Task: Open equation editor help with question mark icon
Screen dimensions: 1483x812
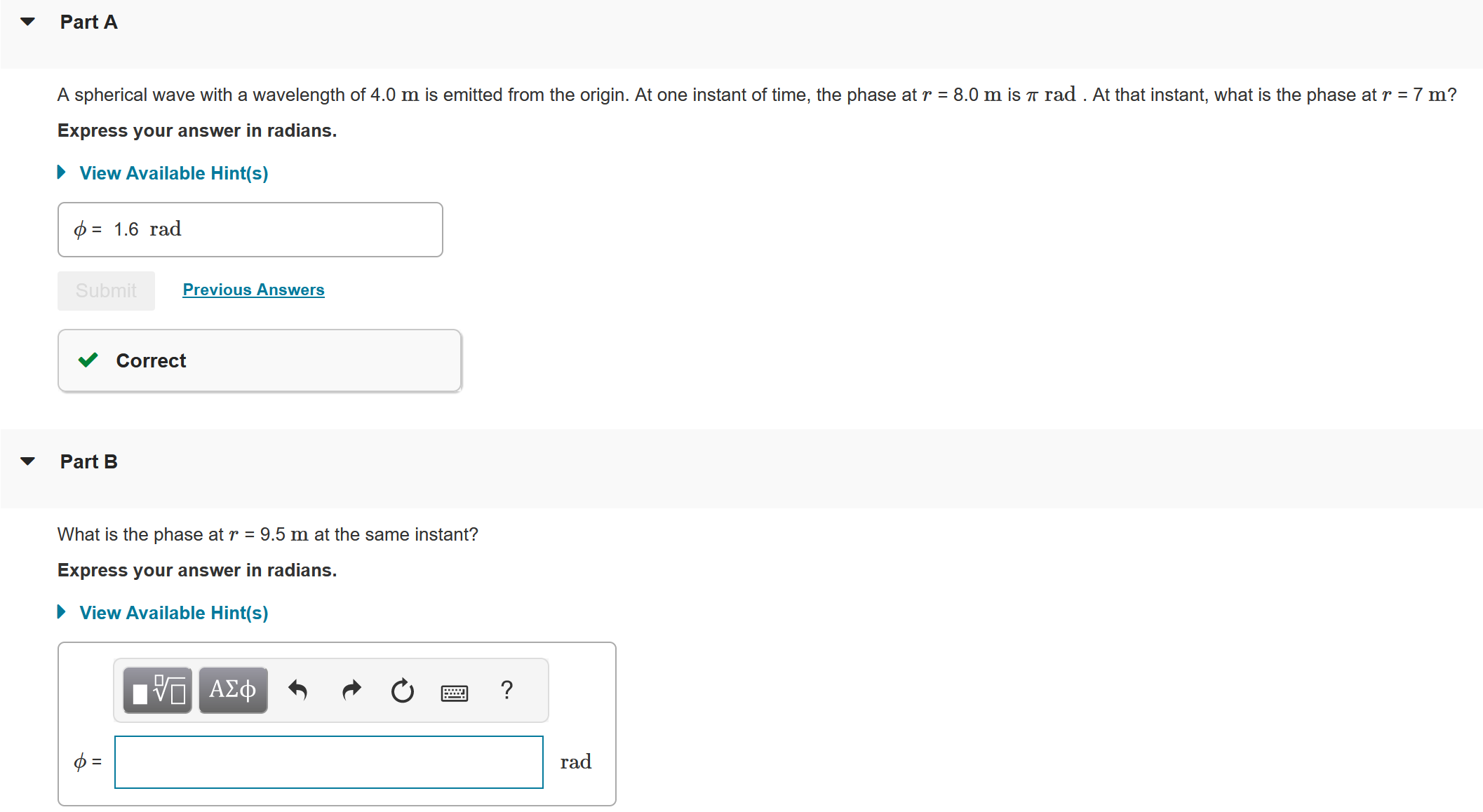Action: tap(506, 690)
